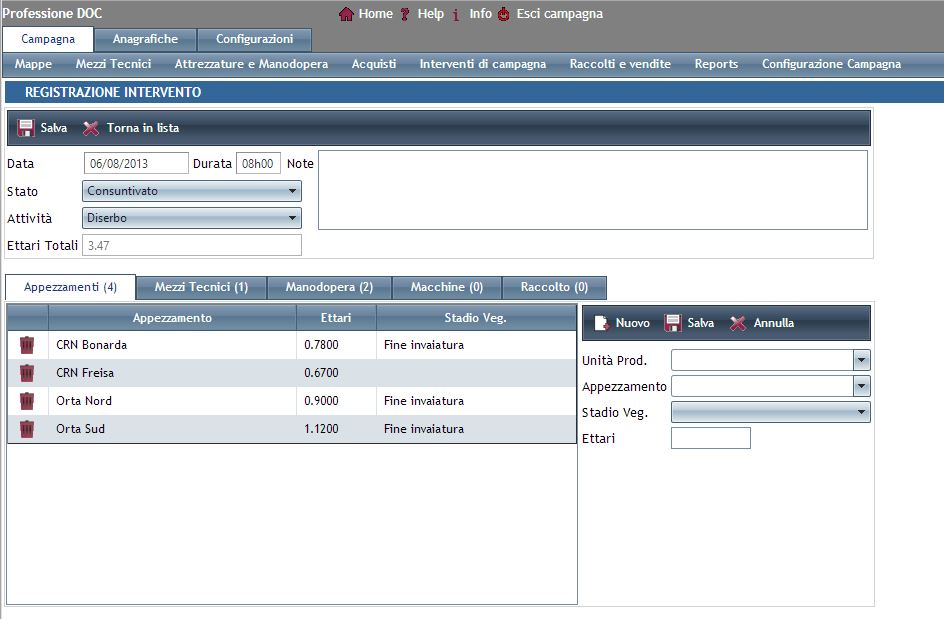944x619 pixels.
Task: Save the intervention with top Salva button
Action: [42, 128]
